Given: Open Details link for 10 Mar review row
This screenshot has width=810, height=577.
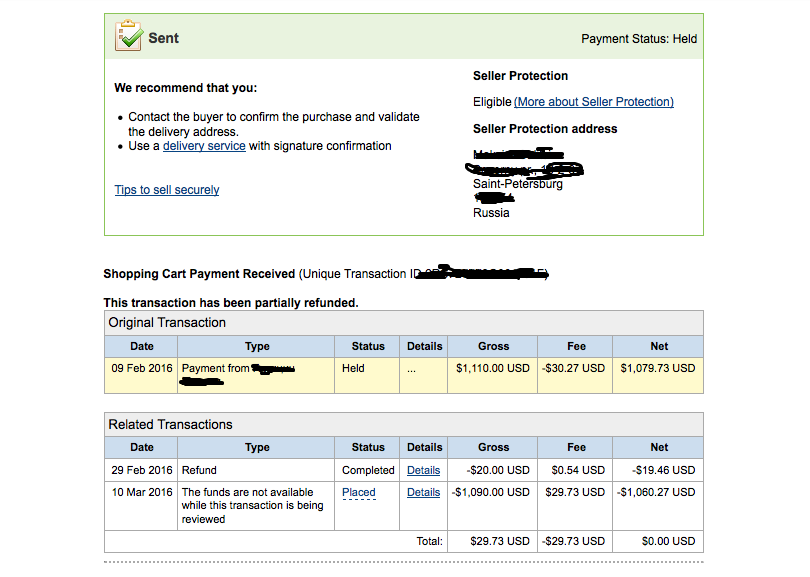Looking at the screenshot, I should pyautogui.click(x=423, y=492).
